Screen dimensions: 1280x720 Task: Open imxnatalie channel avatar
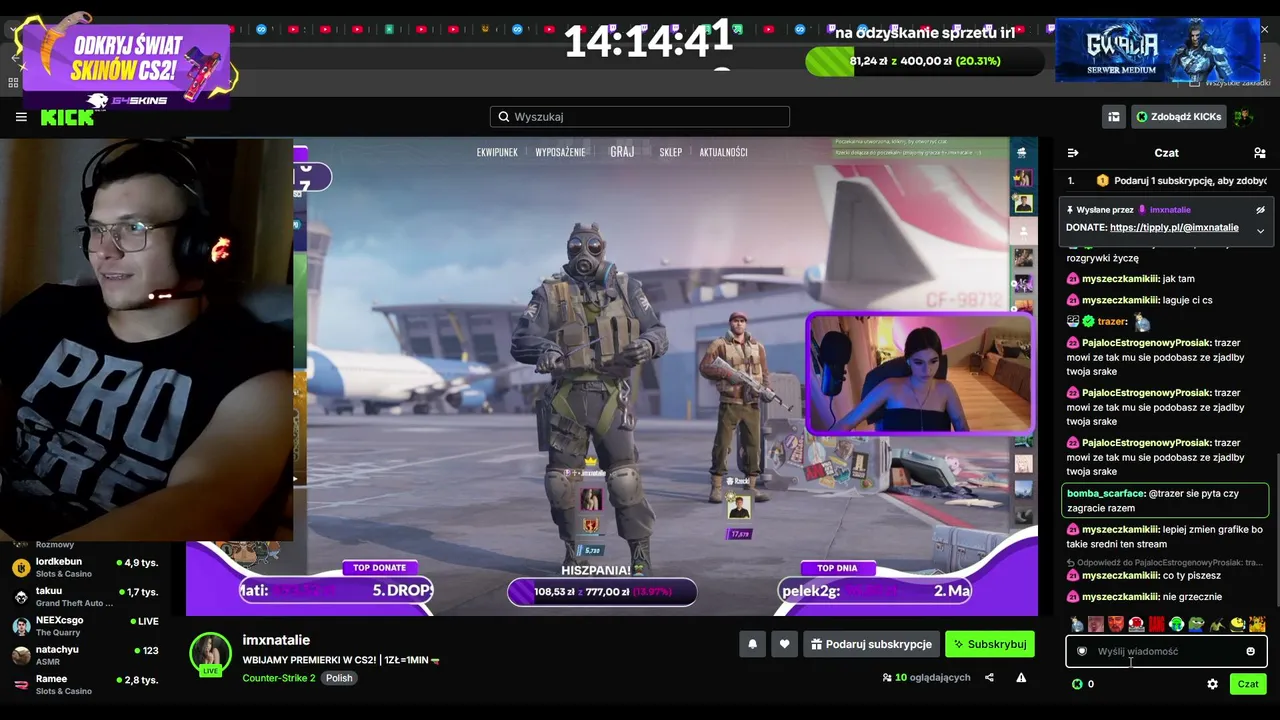tap(210, 654)
